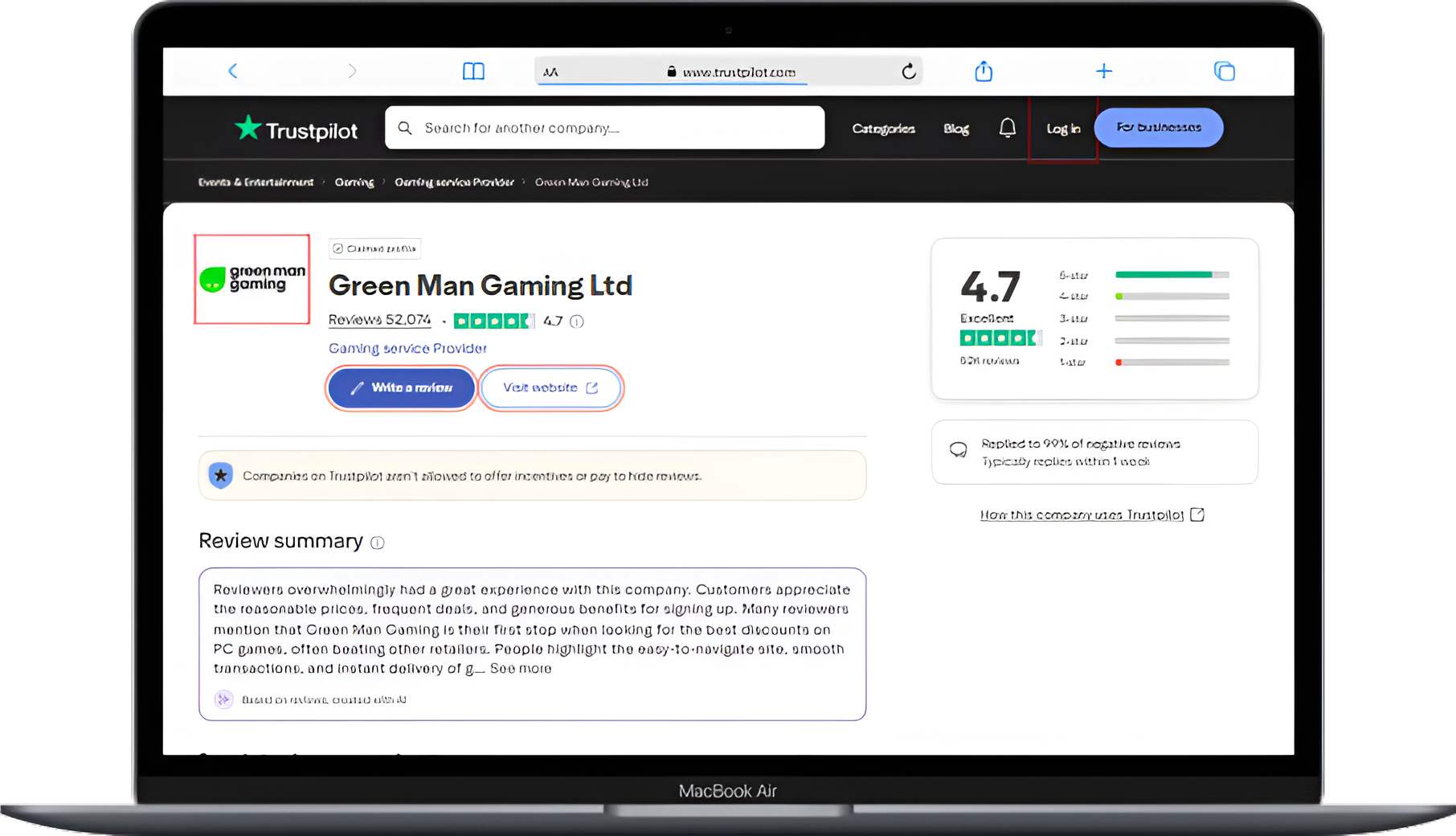Click the rating info icon beside 4.7
Image resolution: width=1456 pixels, height=836 pixels.
pyautogui.click(x=577, y=322)
